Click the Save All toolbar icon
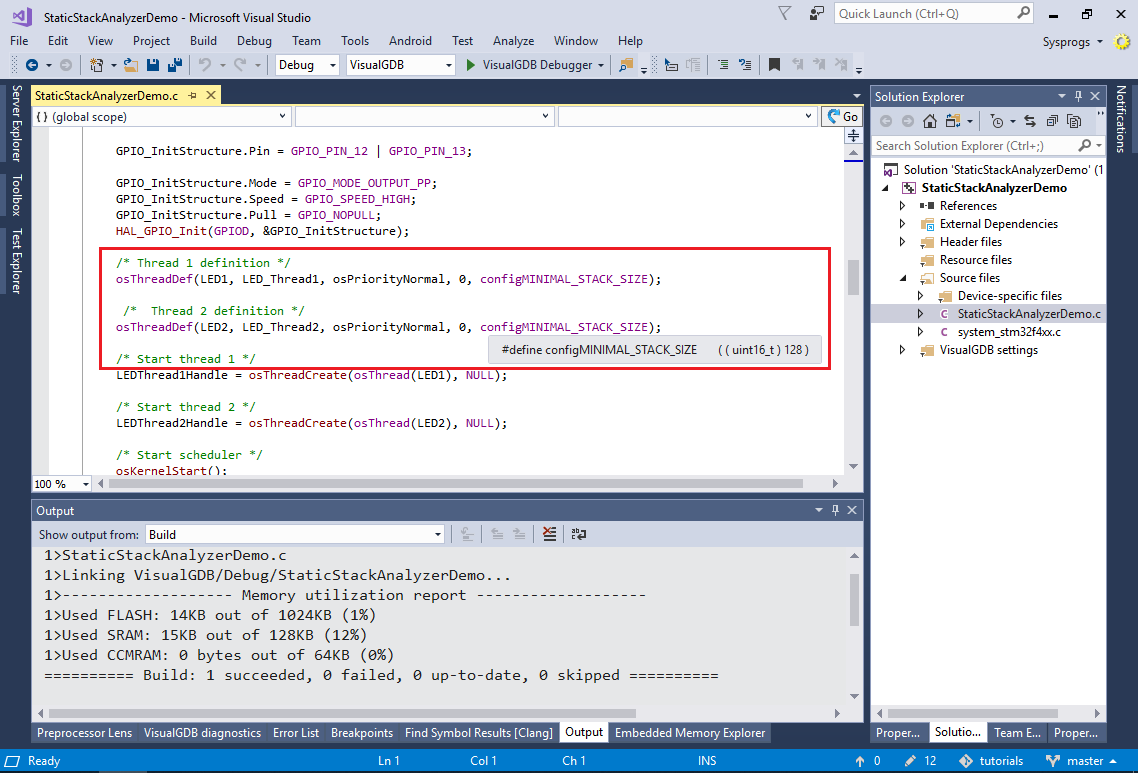The image size is (1138, 773). [173, 65]
